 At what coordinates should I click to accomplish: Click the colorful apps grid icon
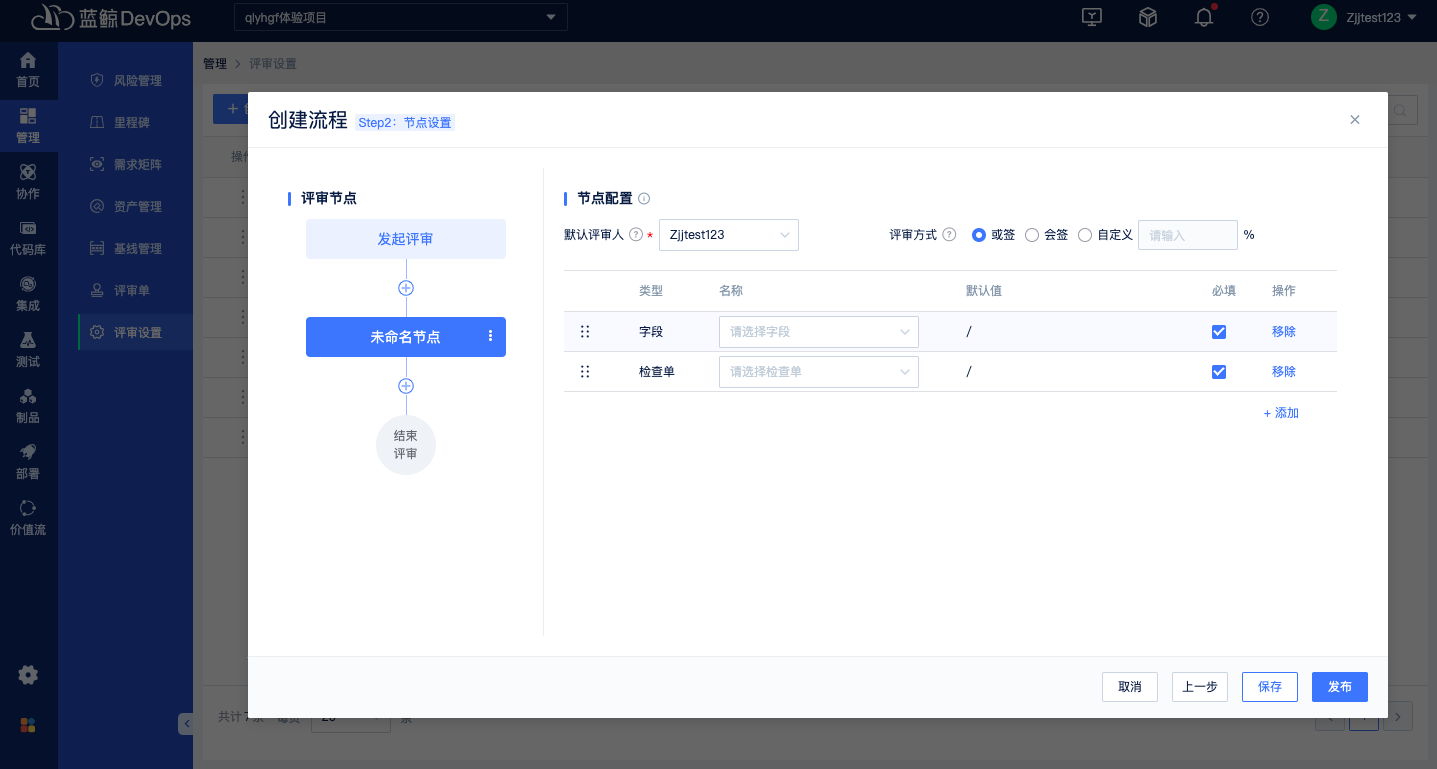(x=28, y=725)
